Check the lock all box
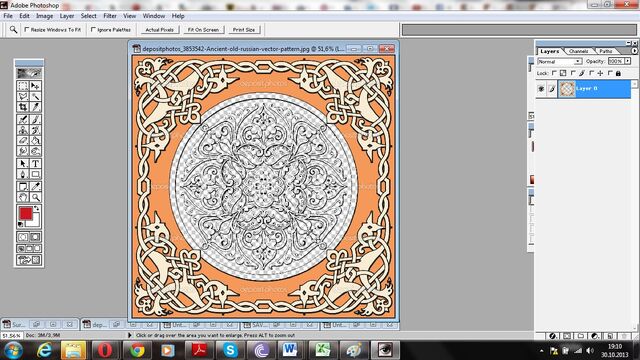Image resolution: width=640 pixels, height=360 pixels. tap(610, 73)
